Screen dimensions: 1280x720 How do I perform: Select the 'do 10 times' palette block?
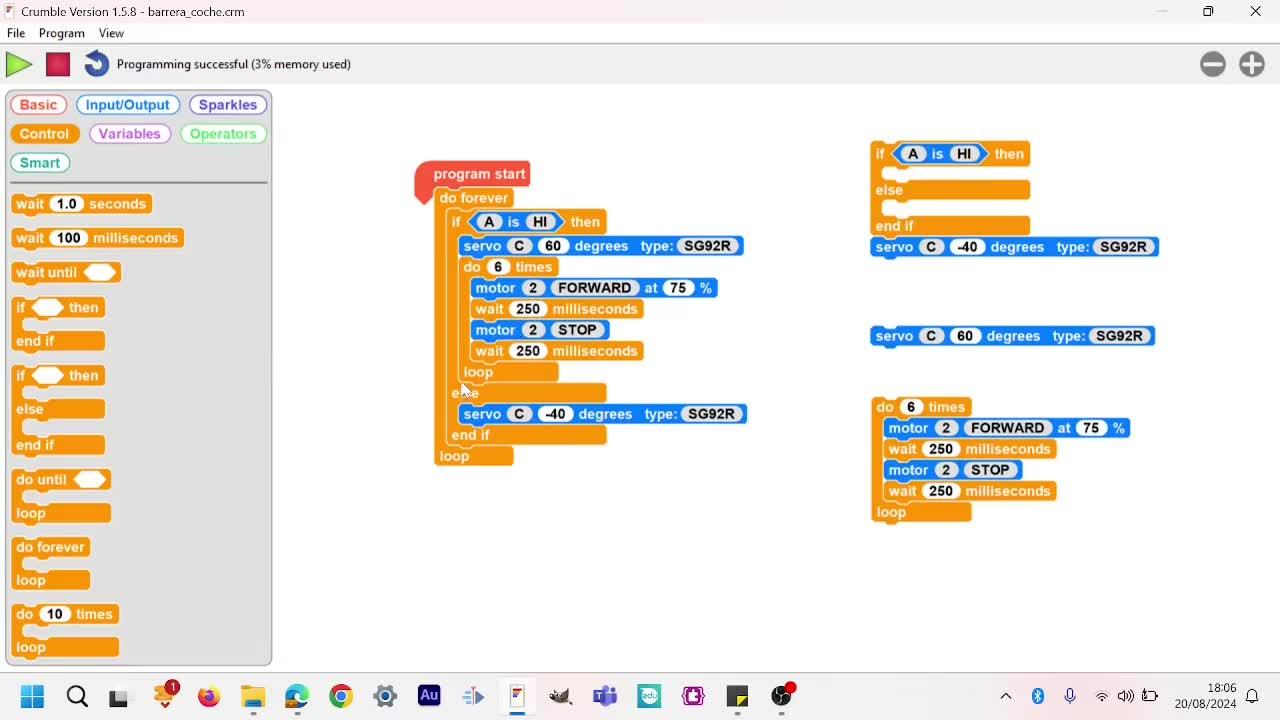coord(66,630)
